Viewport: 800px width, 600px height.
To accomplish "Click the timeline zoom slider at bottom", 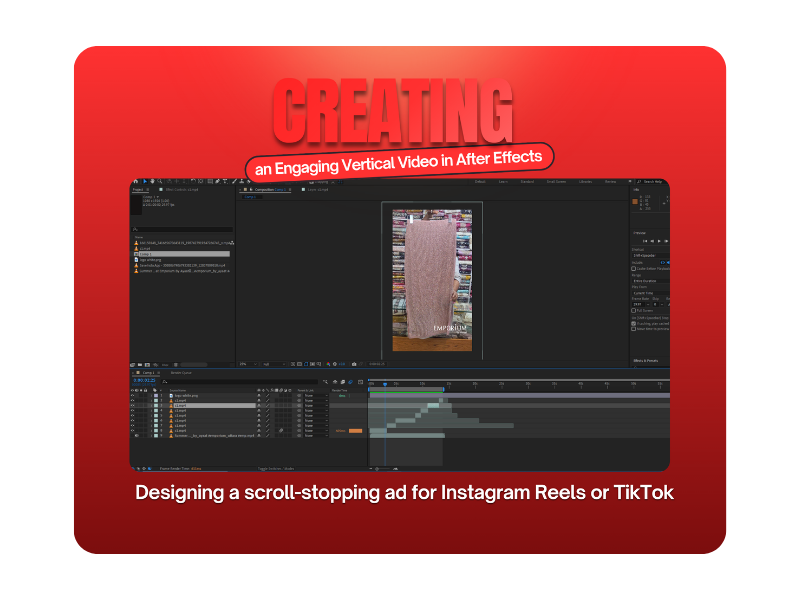I will click(x=384, y=468).
